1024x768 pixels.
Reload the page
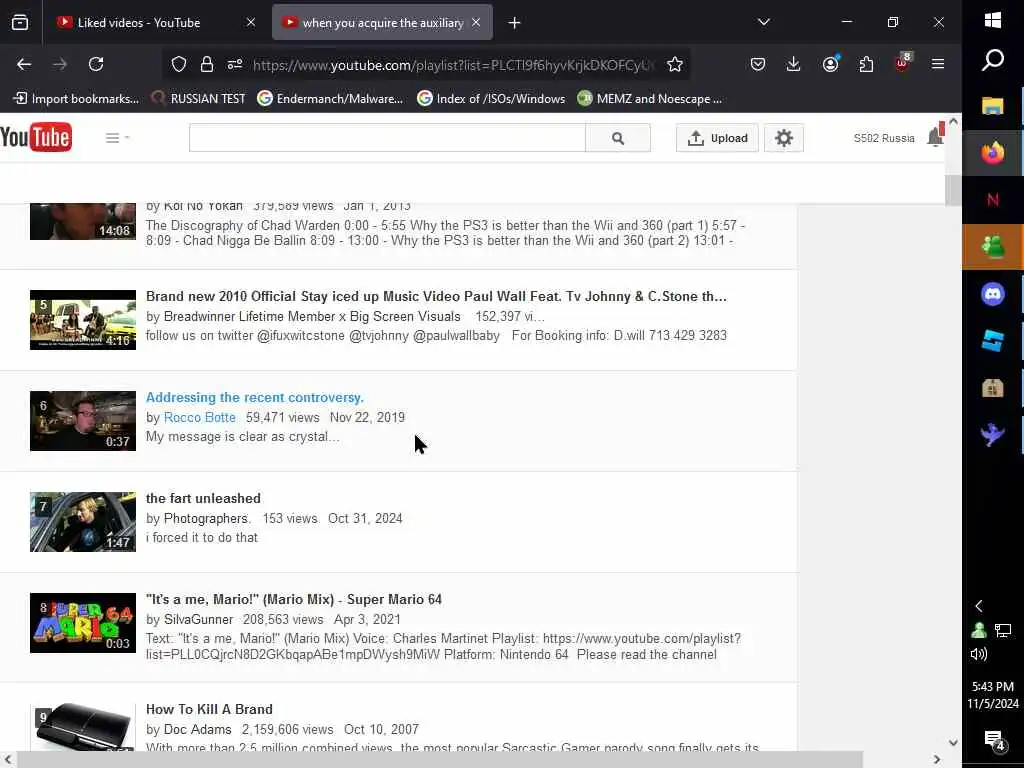click(x=96, y=64)
